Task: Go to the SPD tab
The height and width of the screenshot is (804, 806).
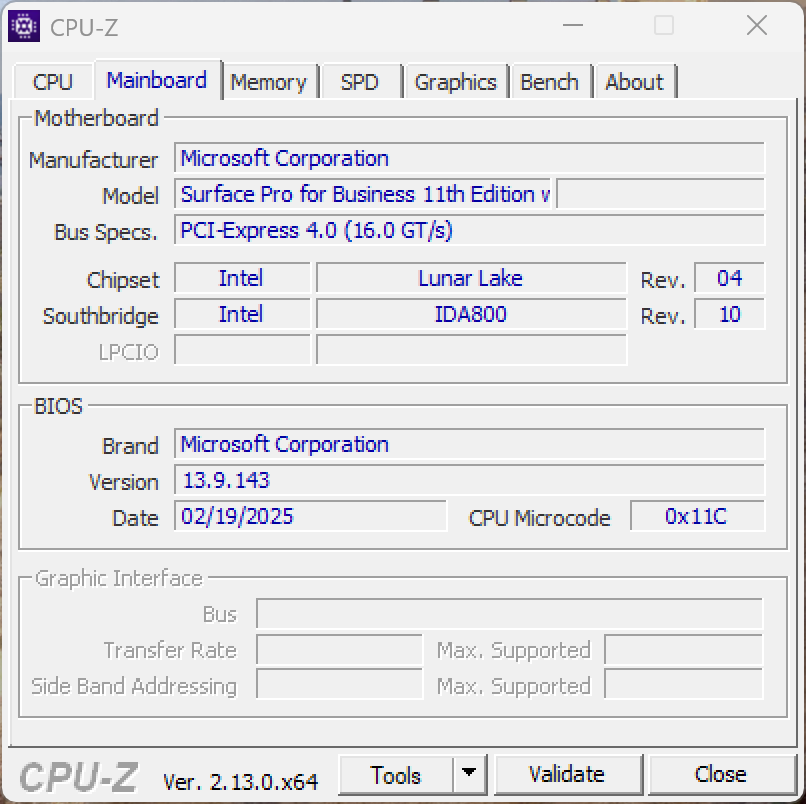Action: click(x=360, y=82)
